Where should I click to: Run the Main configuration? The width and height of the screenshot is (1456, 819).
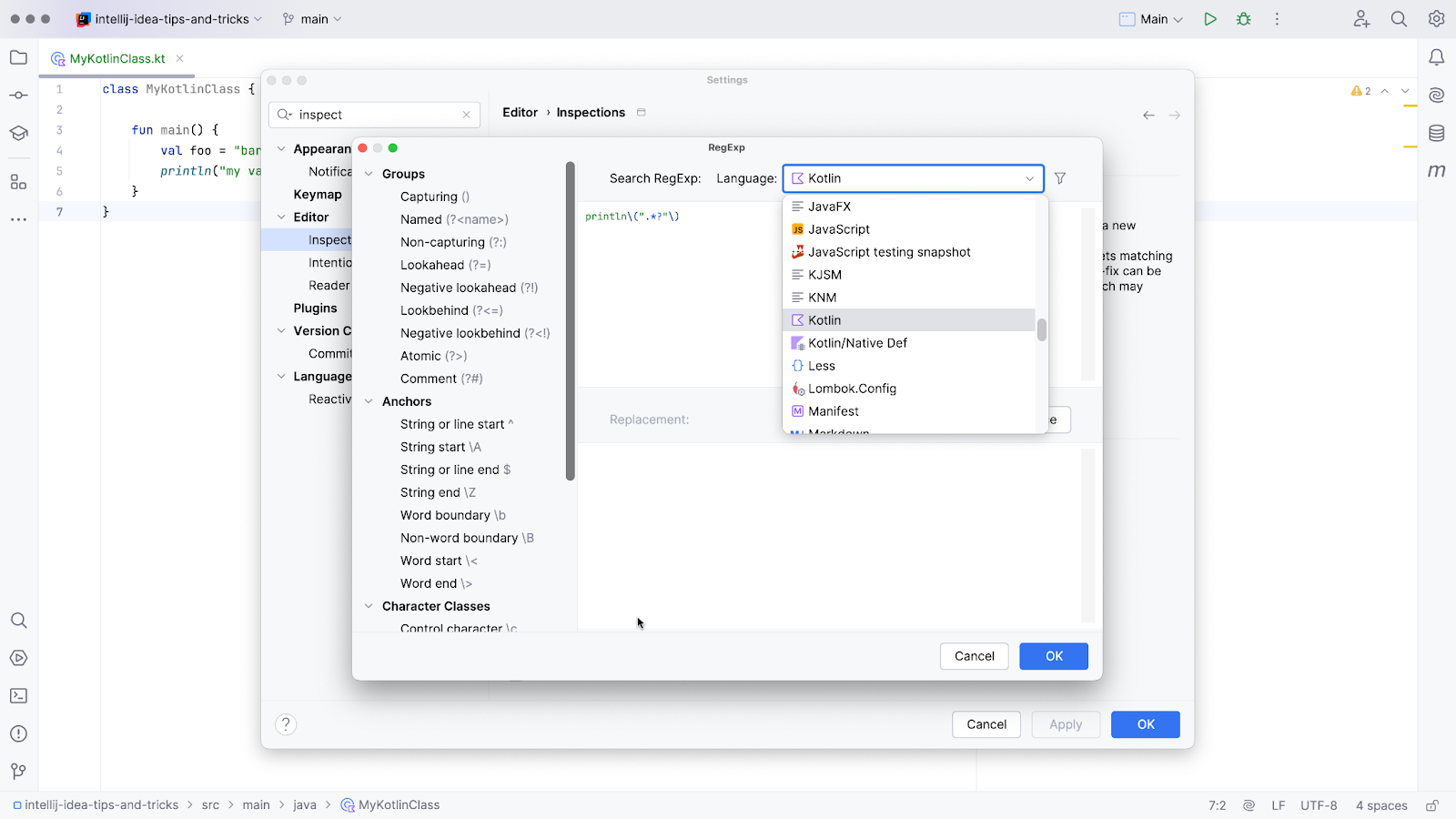(1209, 19)
